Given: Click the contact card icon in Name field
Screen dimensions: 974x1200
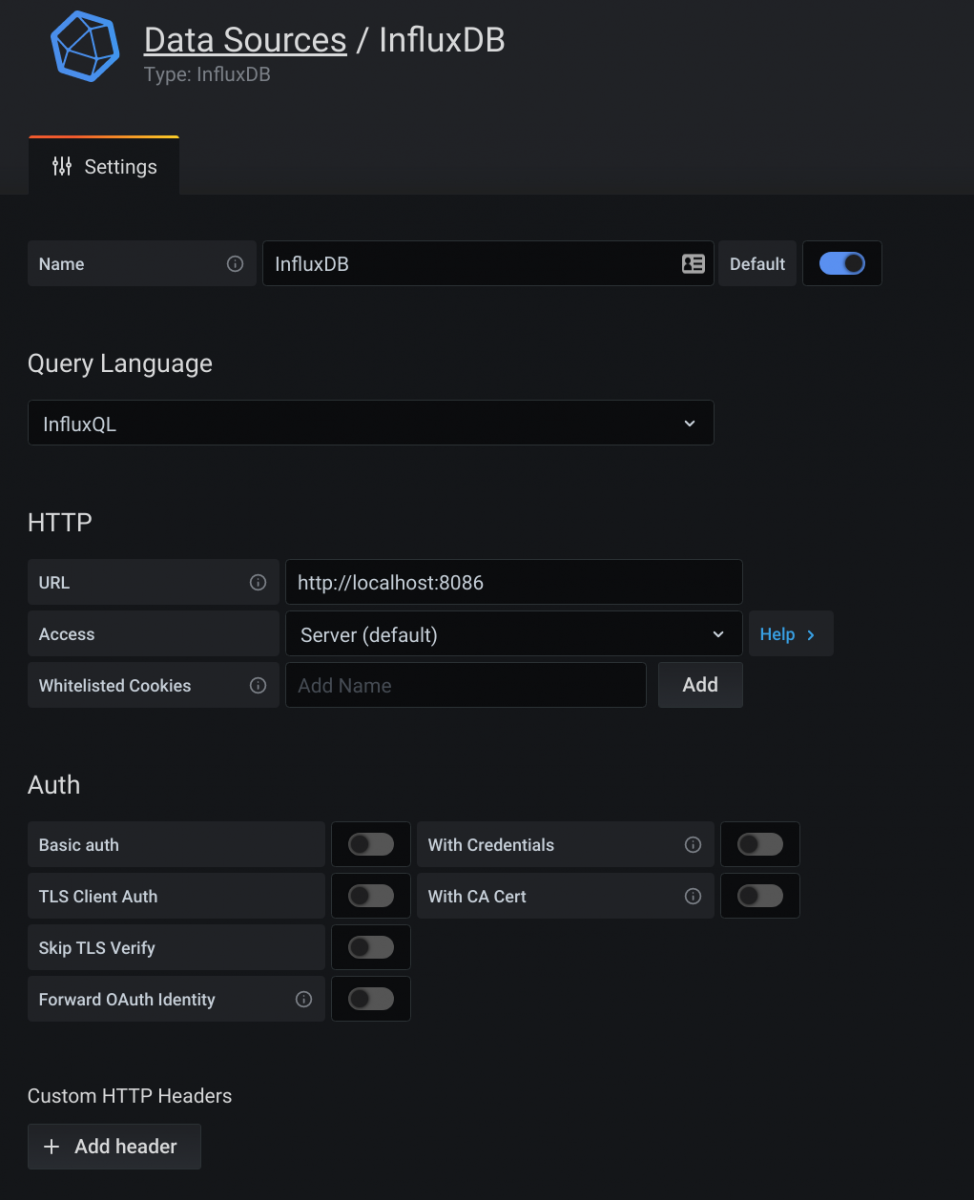Looking at the screenshot, I should click(693, 264).
